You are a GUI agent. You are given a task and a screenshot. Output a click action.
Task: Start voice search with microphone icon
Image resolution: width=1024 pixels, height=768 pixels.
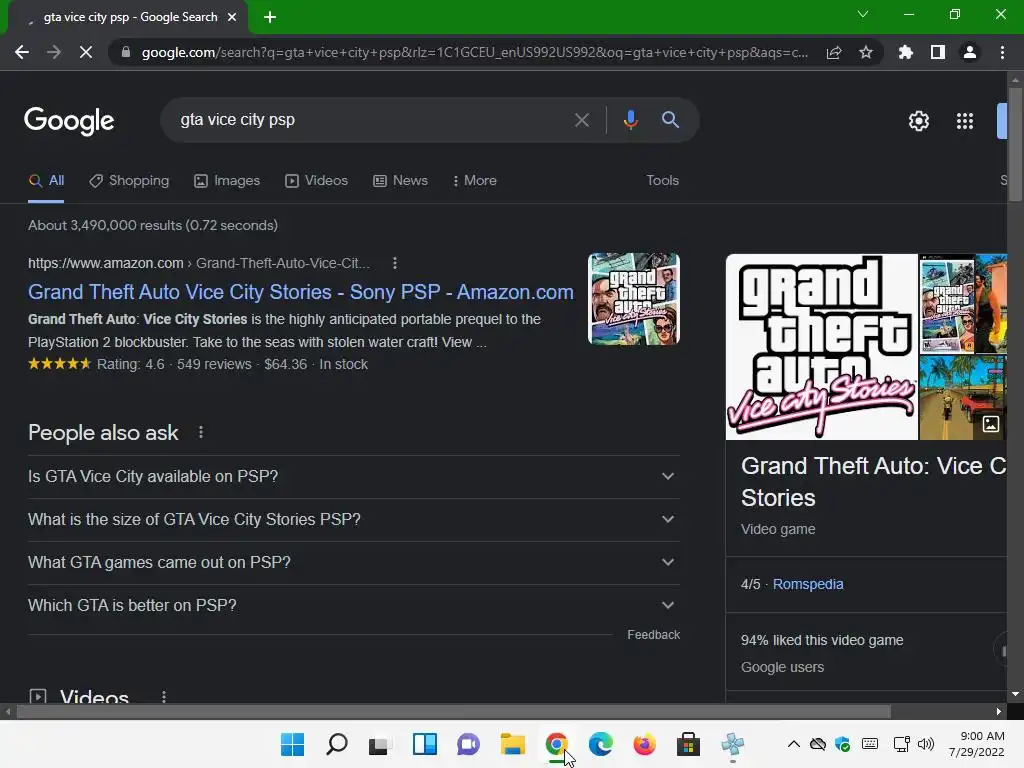click(631, 120)
